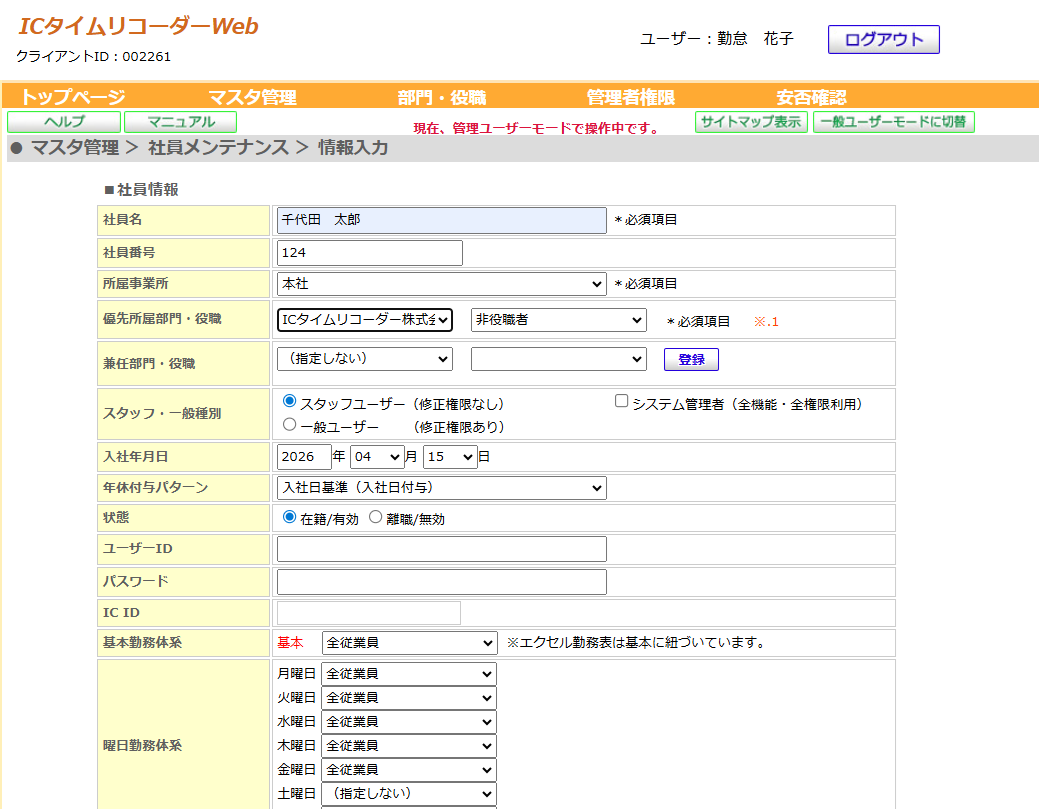Open the 入社 month dropdown showing 04
Viewport: 1039px width, 809px height.
click(x=377, y=457)
